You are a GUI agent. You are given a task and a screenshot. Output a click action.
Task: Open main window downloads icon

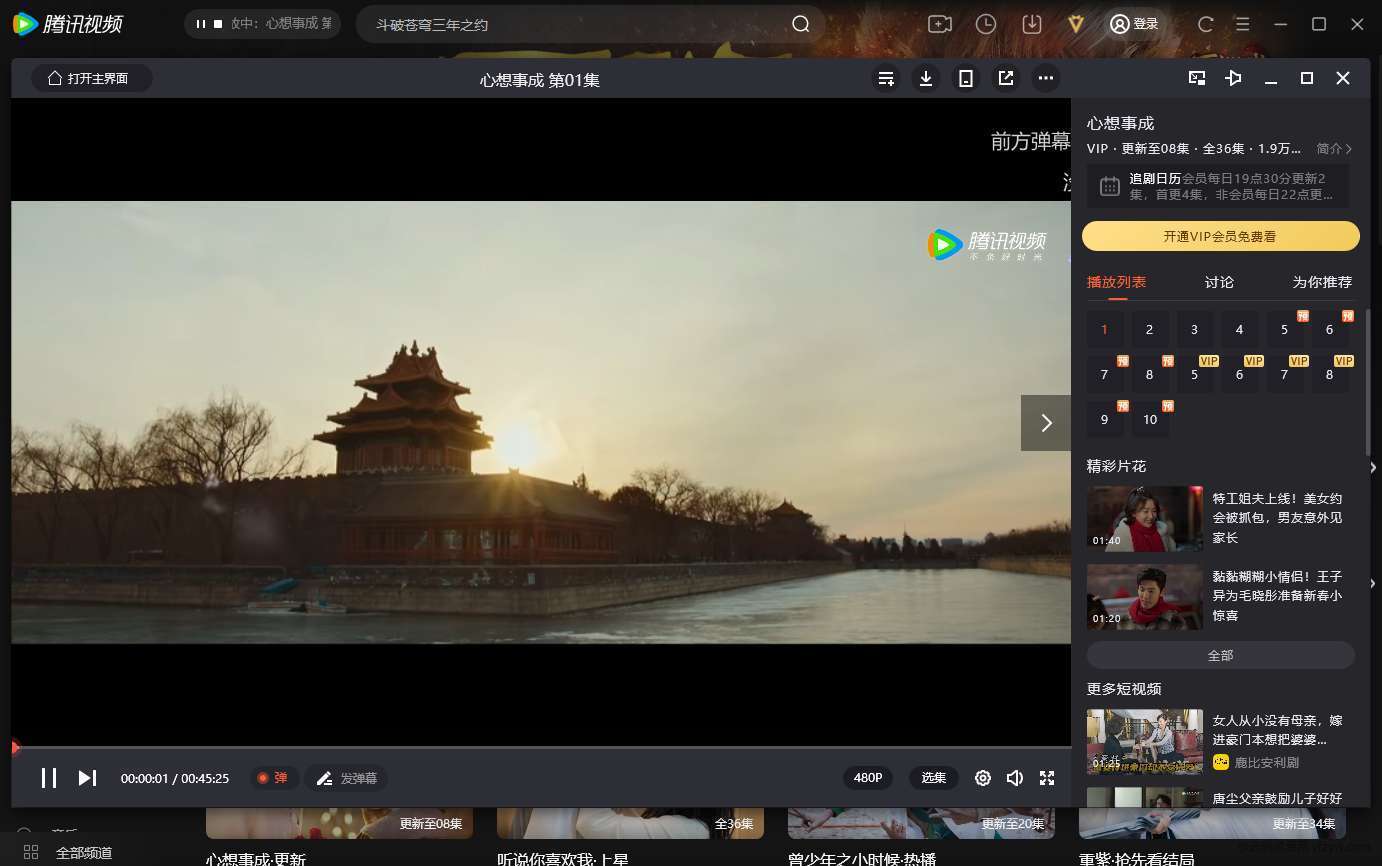1032,24
